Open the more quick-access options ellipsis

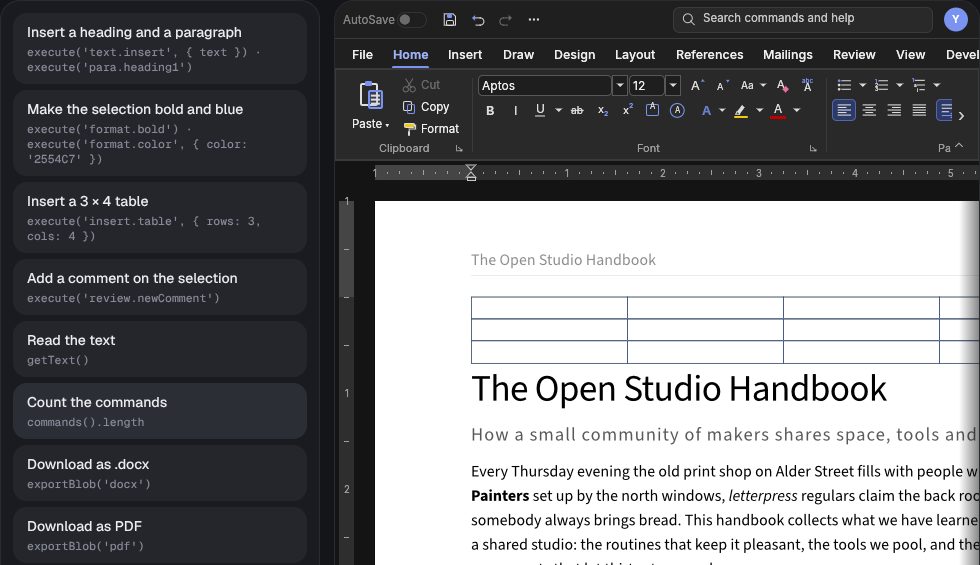534,19
